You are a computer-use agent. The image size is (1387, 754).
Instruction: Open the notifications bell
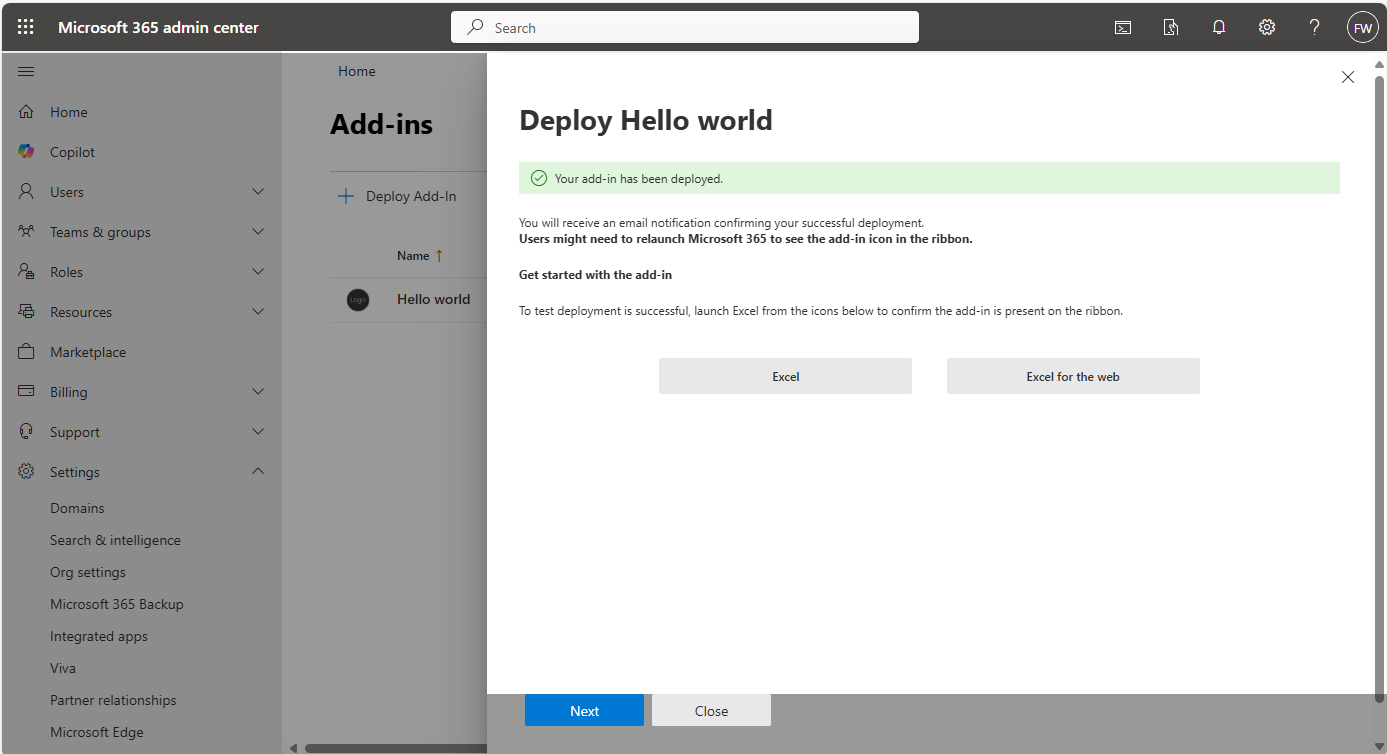[x=1219, y=27]
